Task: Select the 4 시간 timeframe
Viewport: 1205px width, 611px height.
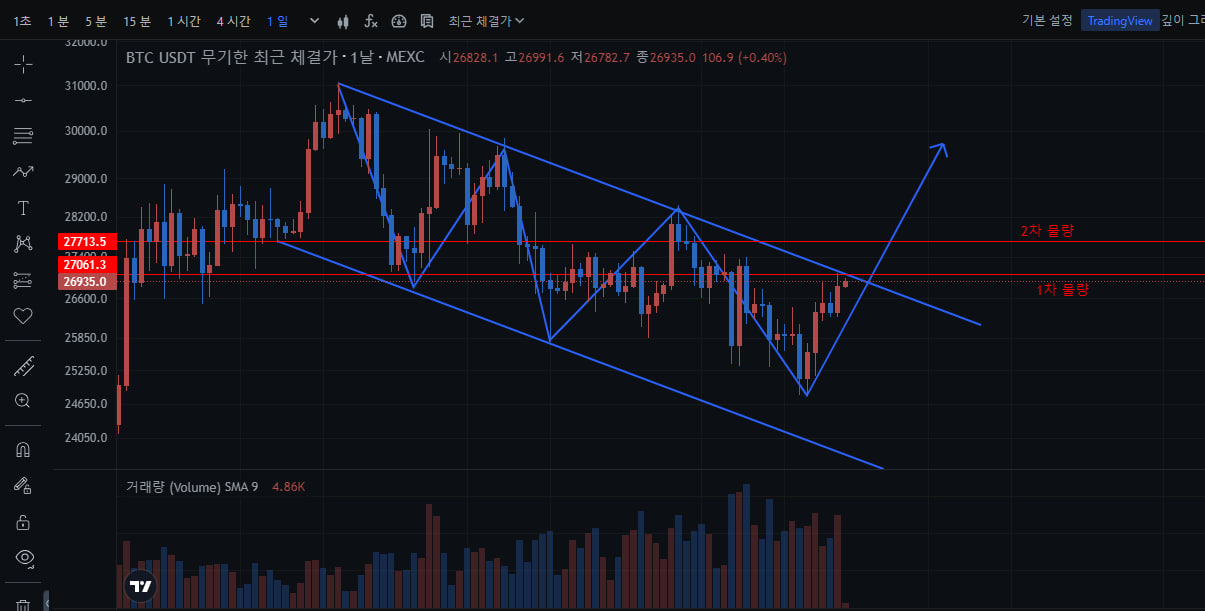Action: coord(233,21)
